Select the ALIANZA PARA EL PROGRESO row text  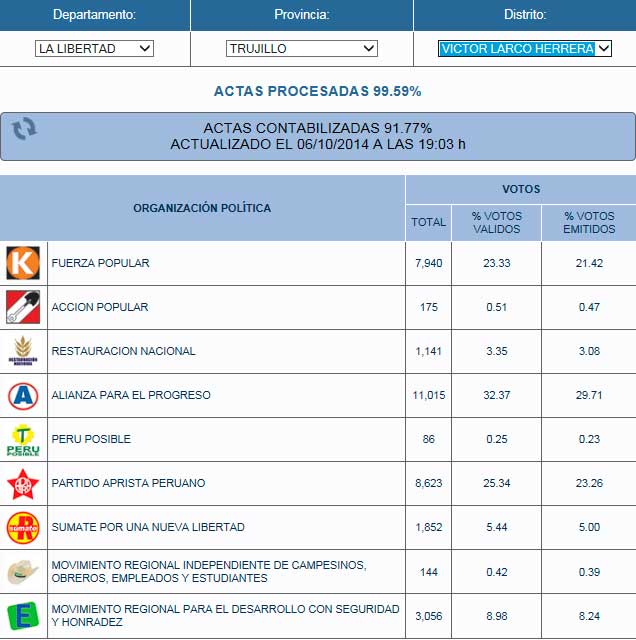point(131,395)
